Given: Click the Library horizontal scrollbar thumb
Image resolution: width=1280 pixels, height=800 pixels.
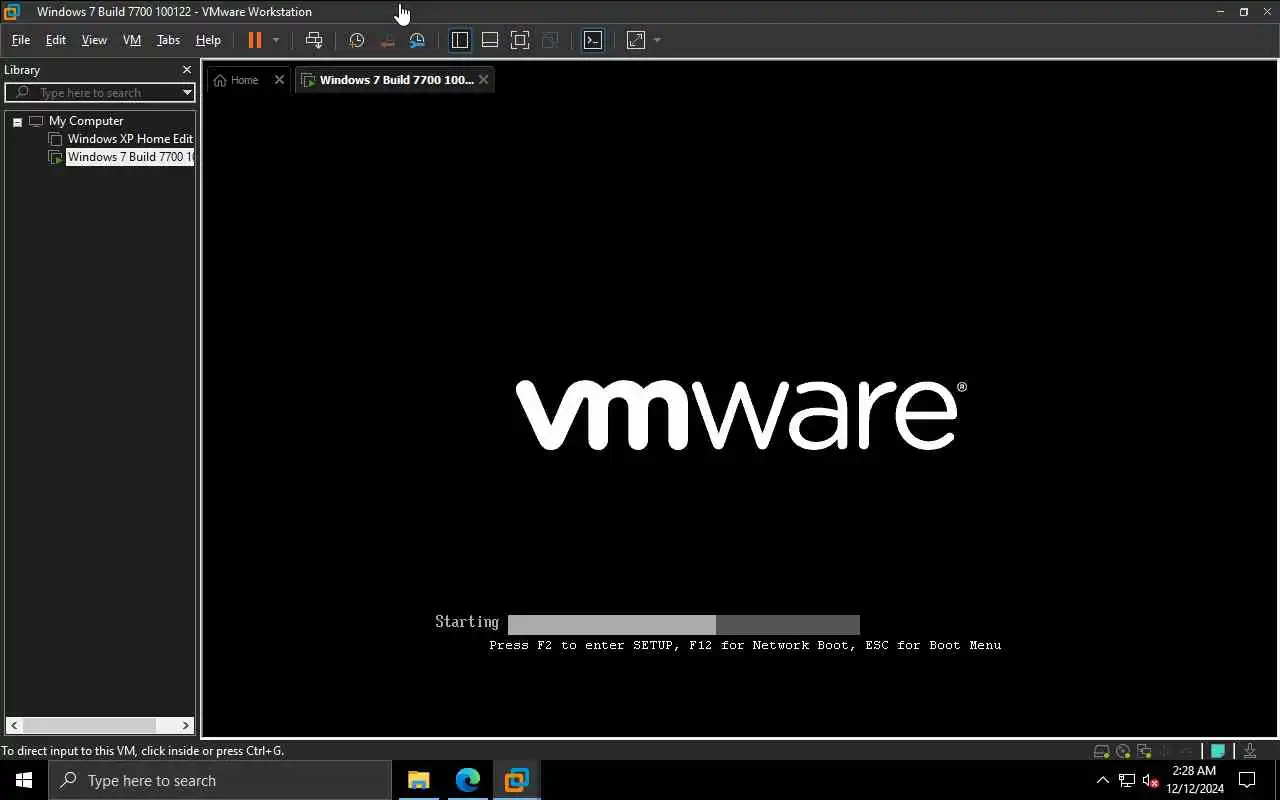Looking at the screenshot, I should 88,725.
